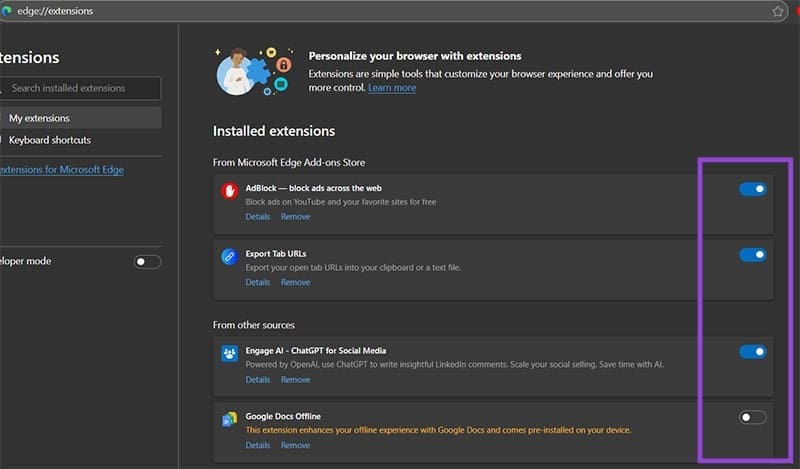This screenshot has width=800, height=469.
Task: Click the 'Google Docs Offline' title text
Action: tap(283, 416)
